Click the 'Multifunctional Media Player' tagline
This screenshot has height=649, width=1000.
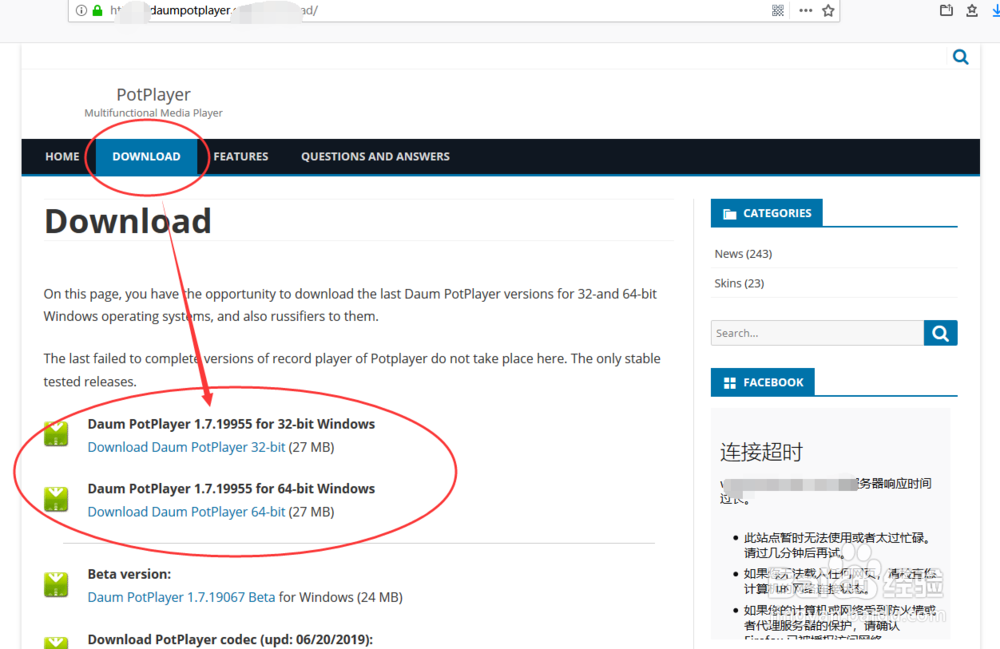pos(153,113)
